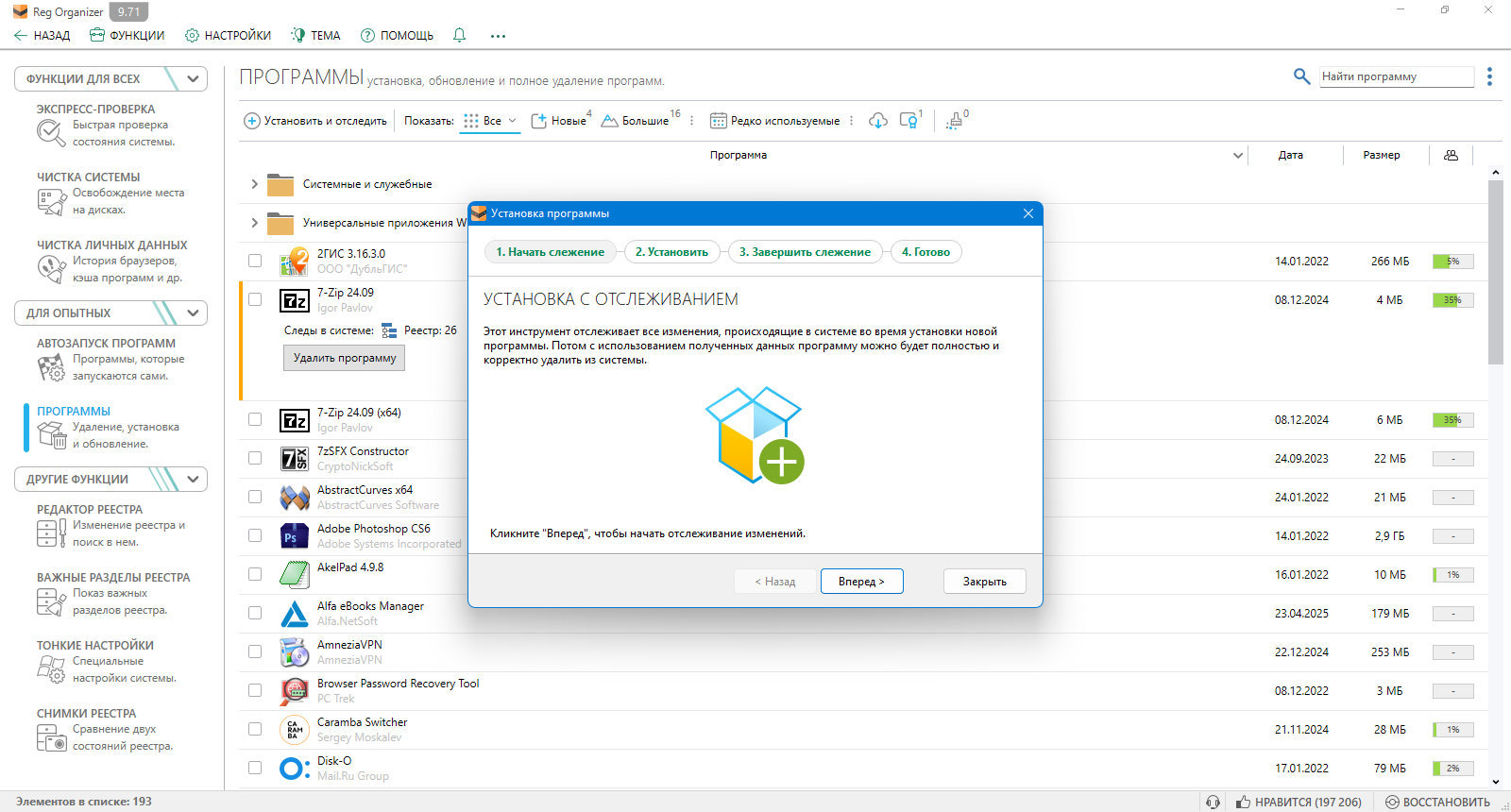Open the Функции menu

click(127, 35)
